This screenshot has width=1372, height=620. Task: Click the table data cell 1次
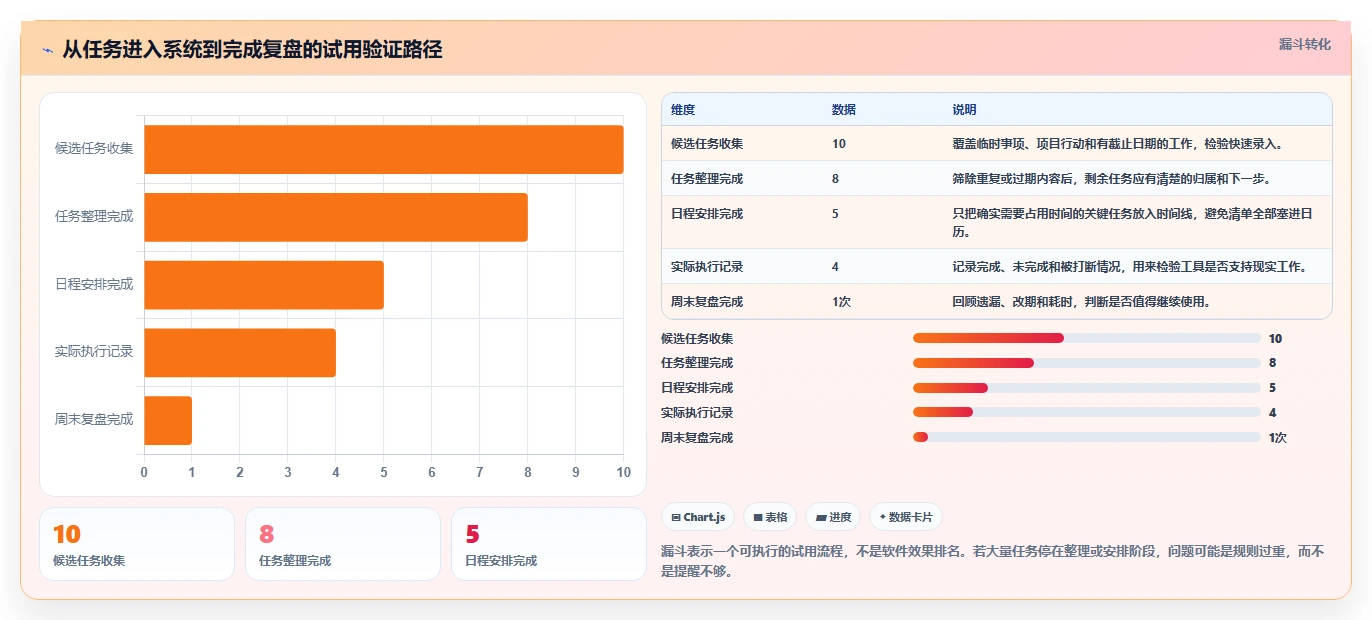(x=841, y=301)
